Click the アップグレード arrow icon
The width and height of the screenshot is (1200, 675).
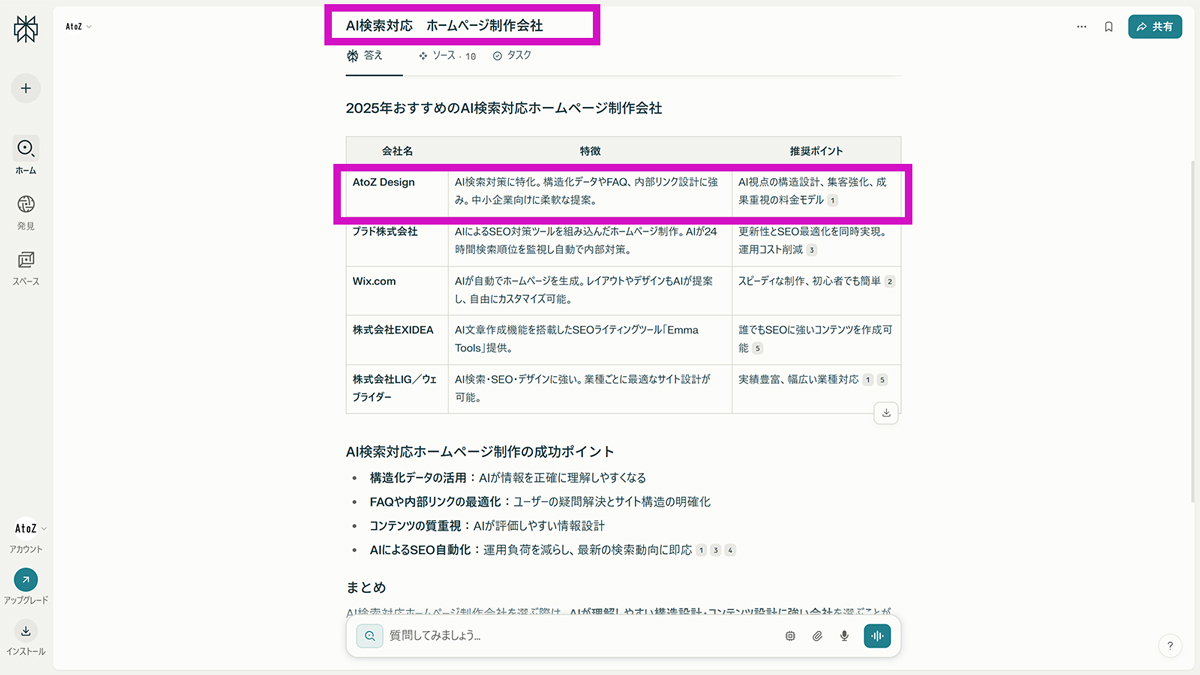26,580
